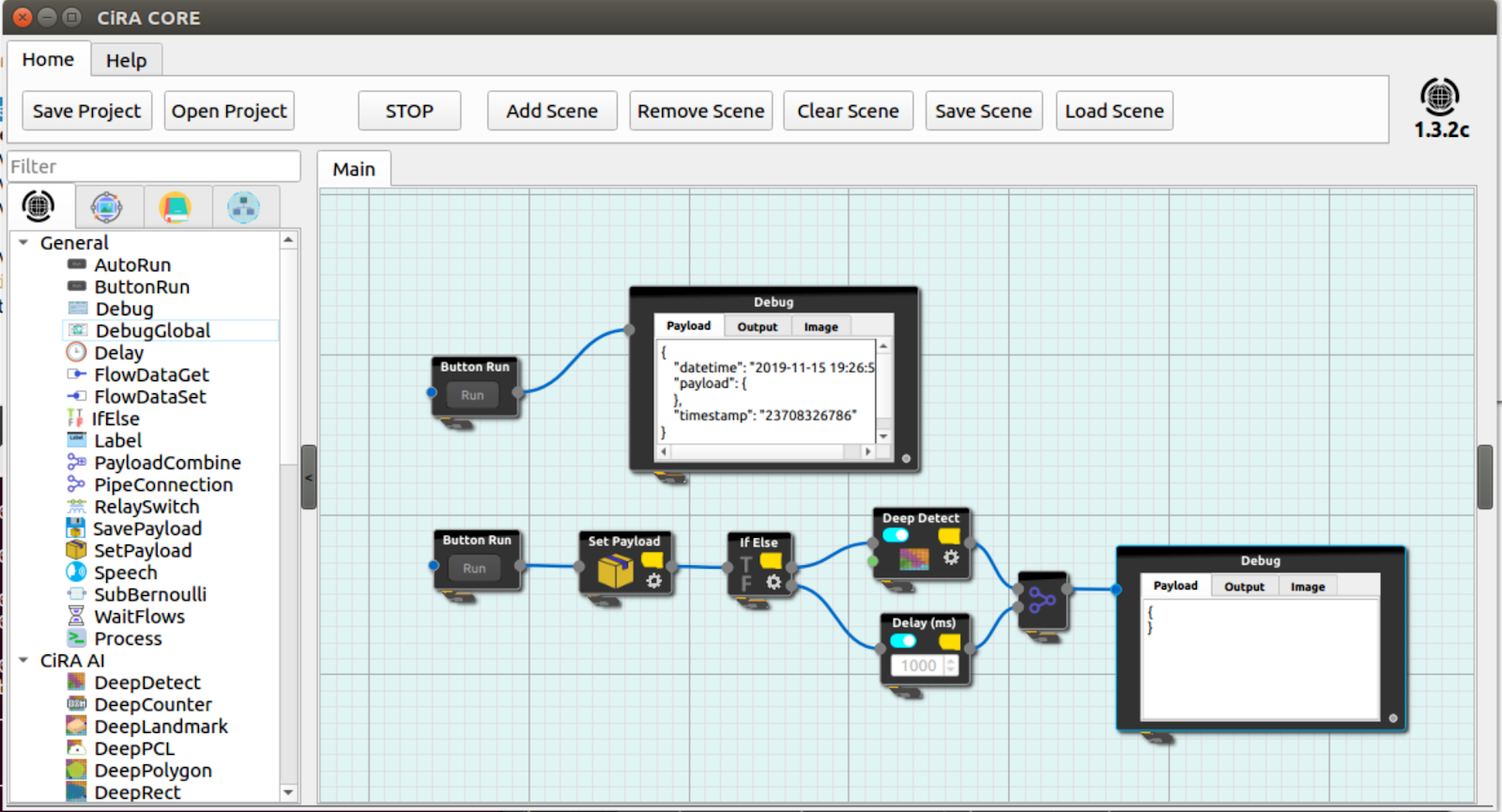Click the PipeConnection node icon in list
This screenshot has height=812, width=1502.
[x=77, y=484]
